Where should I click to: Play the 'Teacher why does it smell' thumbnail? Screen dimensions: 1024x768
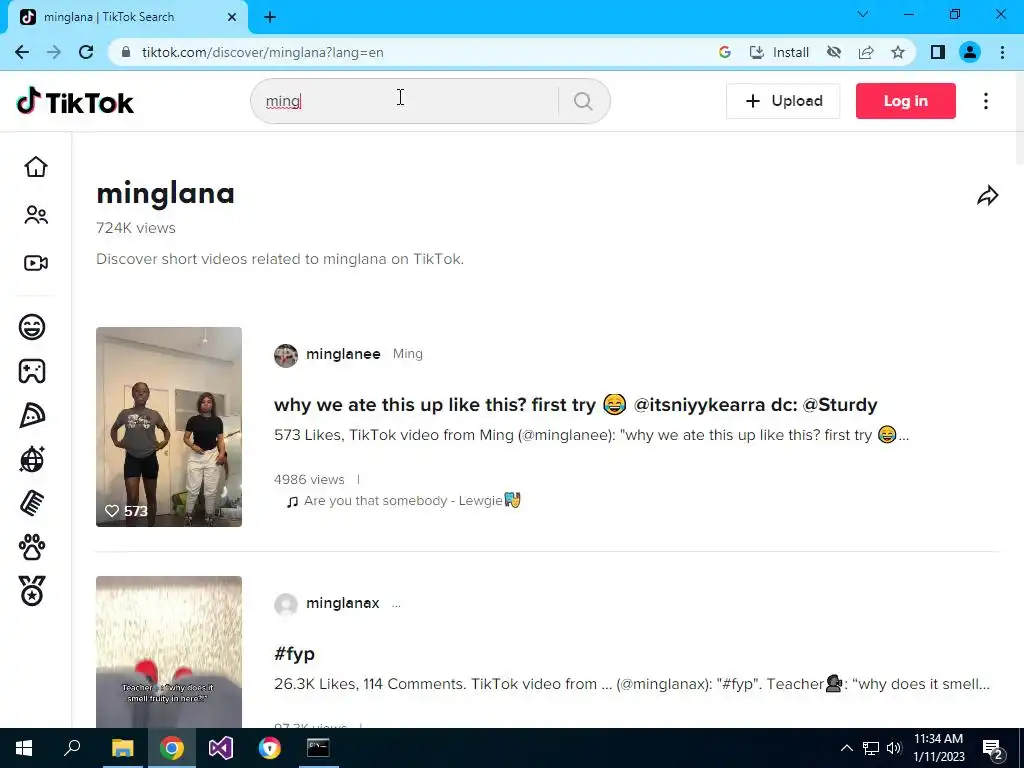[x=168, y=652]
